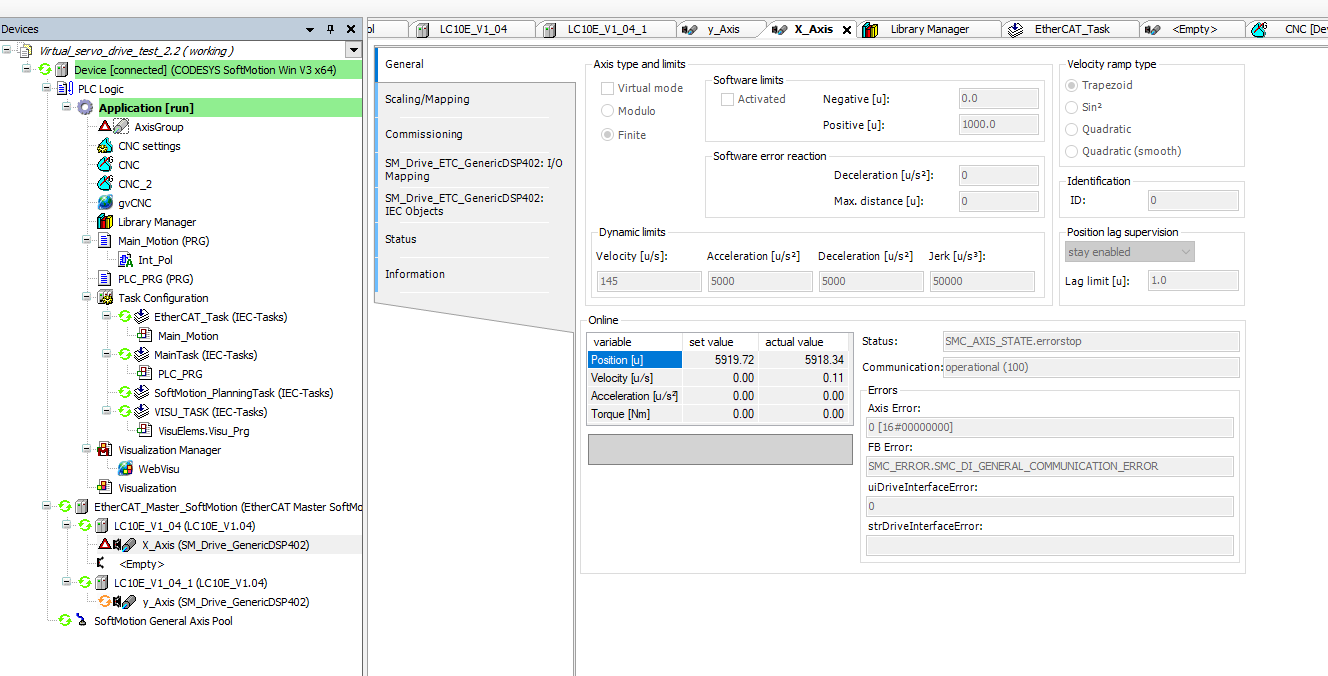
Task: Click the WebVisu icon
Action: (125, 469)
